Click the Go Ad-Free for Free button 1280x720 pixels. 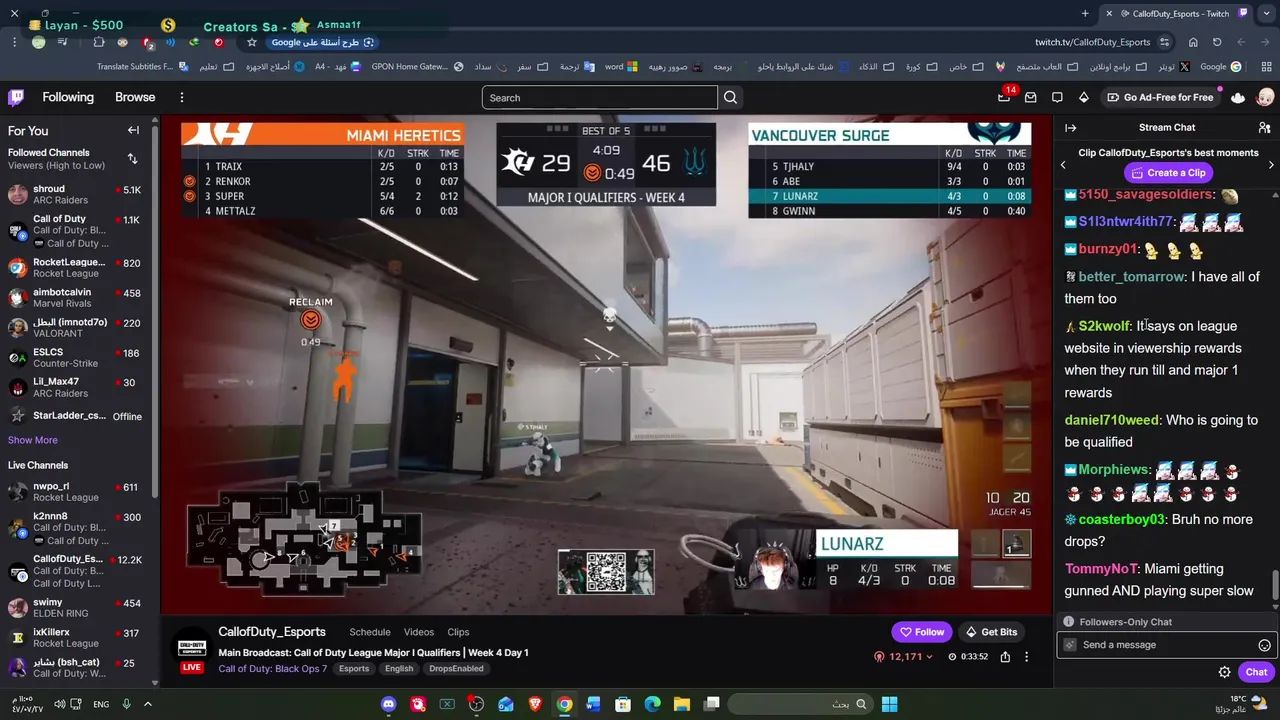tap(1160, 97)
